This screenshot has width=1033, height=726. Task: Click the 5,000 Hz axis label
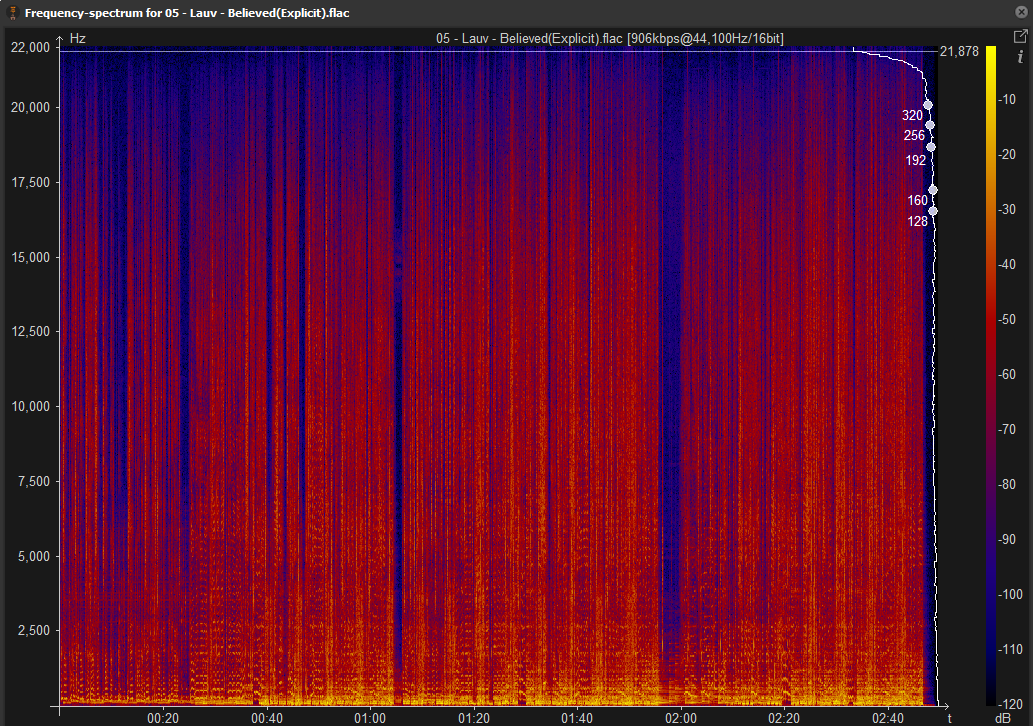[34, 556]
